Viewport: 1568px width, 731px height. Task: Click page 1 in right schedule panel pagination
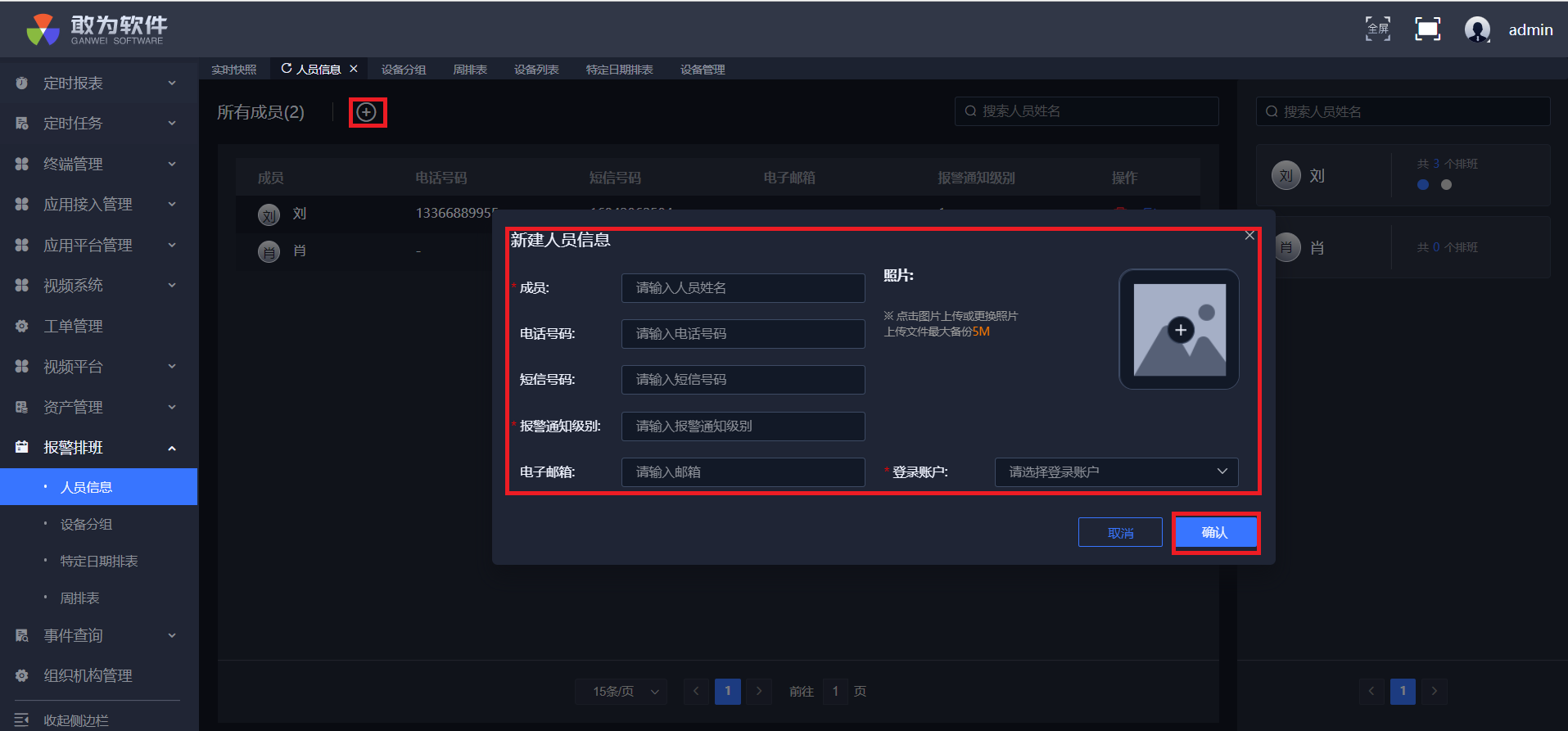(x=1403, y=691)
